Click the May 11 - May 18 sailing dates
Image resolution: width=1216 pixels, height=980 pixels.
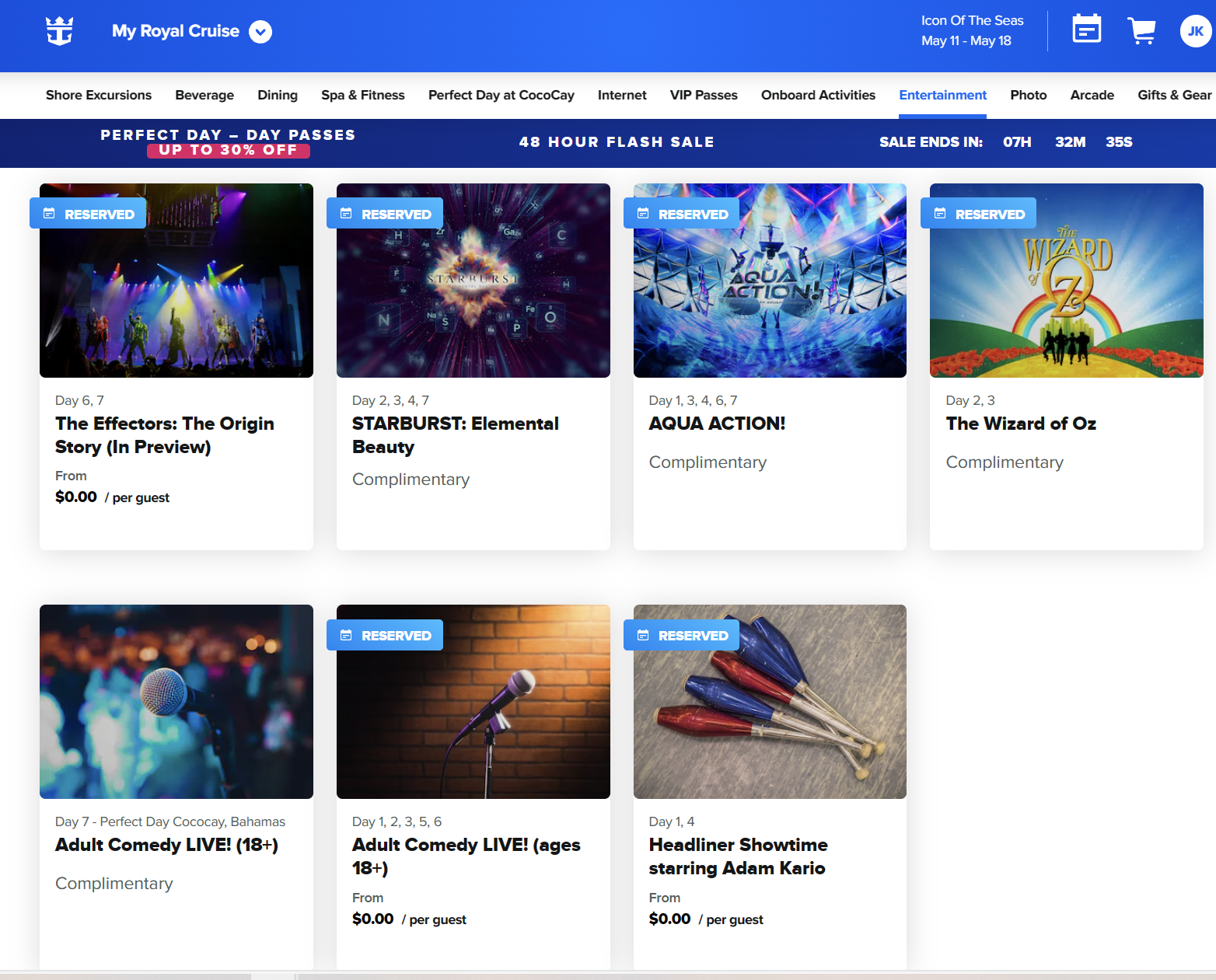point(966,40)
